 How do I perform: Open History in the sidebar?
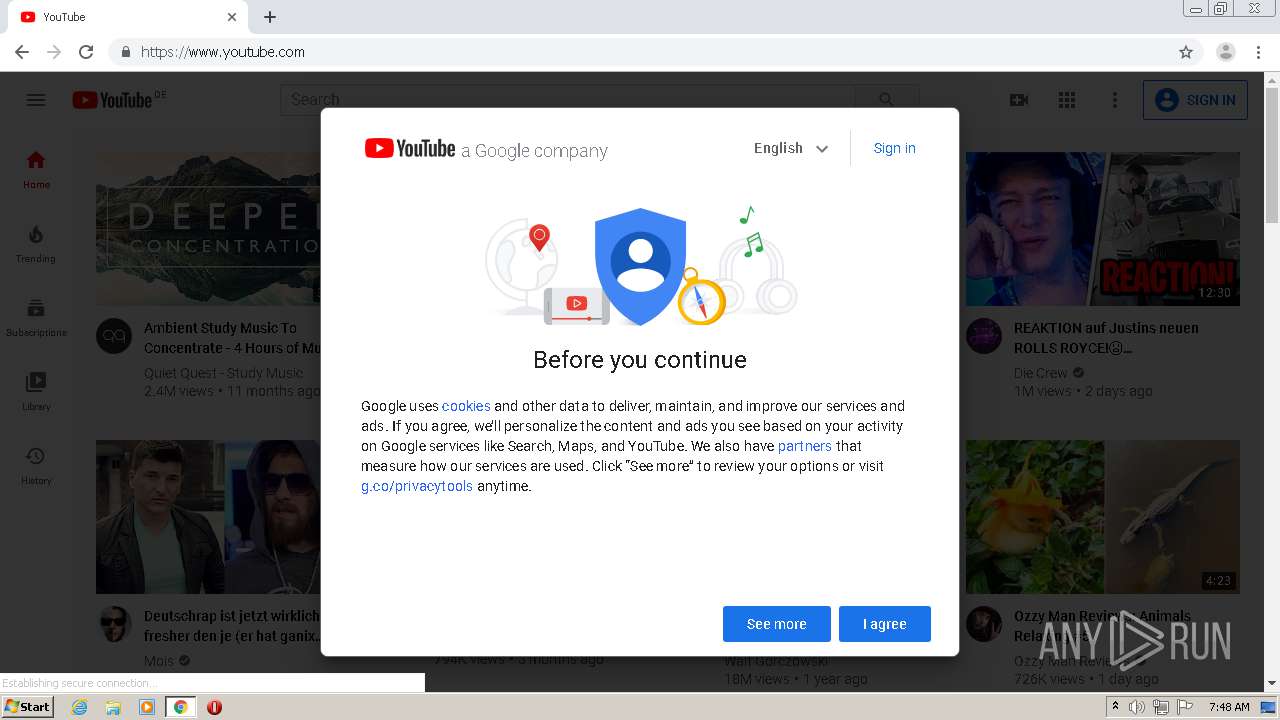click(36, 465)
